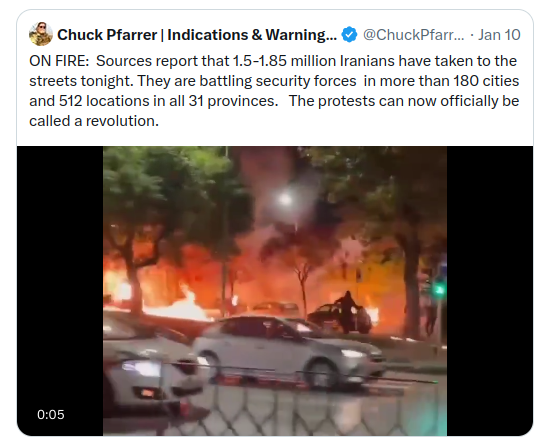The height and width of the screenshot is (443, 545).
Task: Click the black bar right of the video
Action: coord(490,291)
